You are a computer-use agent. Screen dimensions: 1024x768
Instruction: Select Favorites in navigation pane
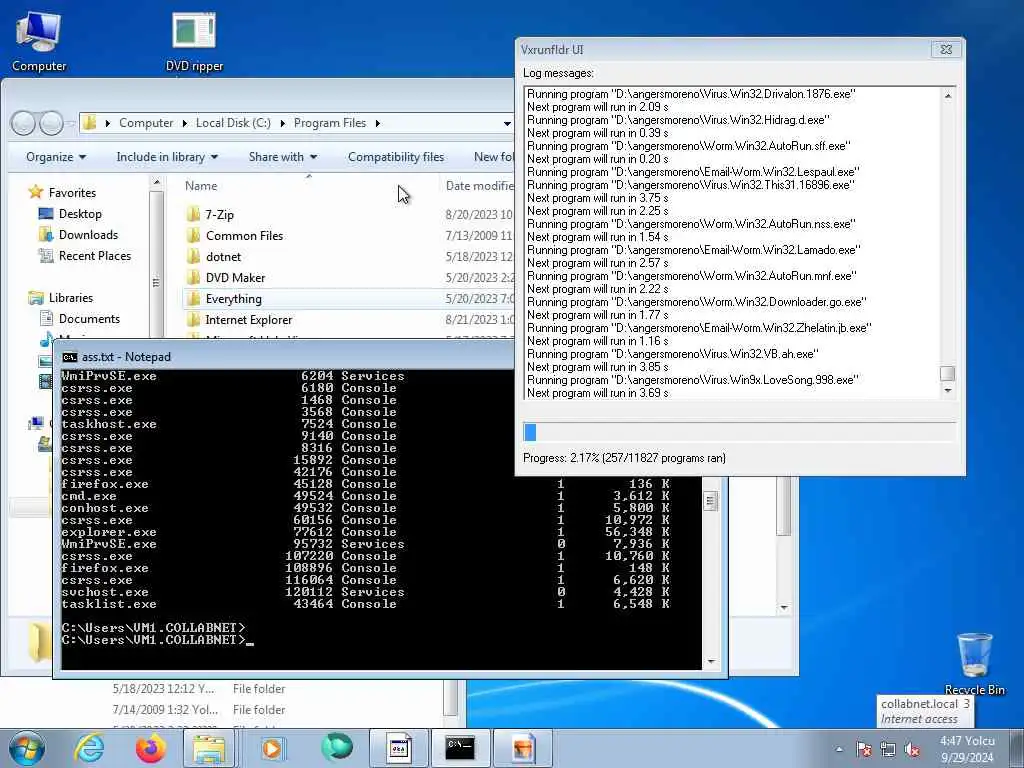pyautogui.click(x=72, y=193)
